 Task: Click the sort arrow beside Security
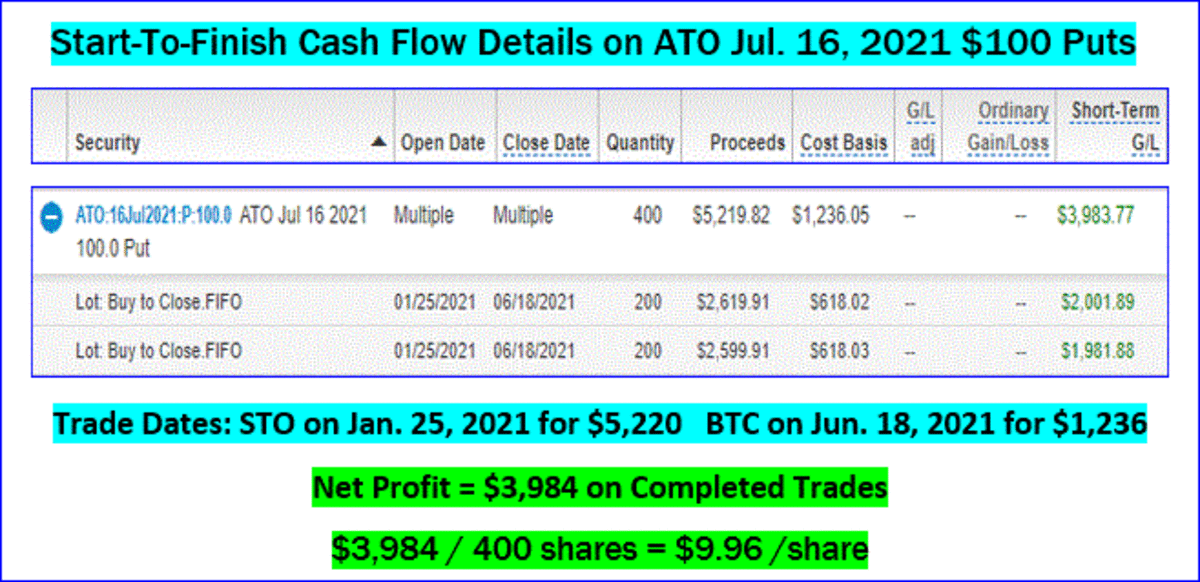[379, 143]
